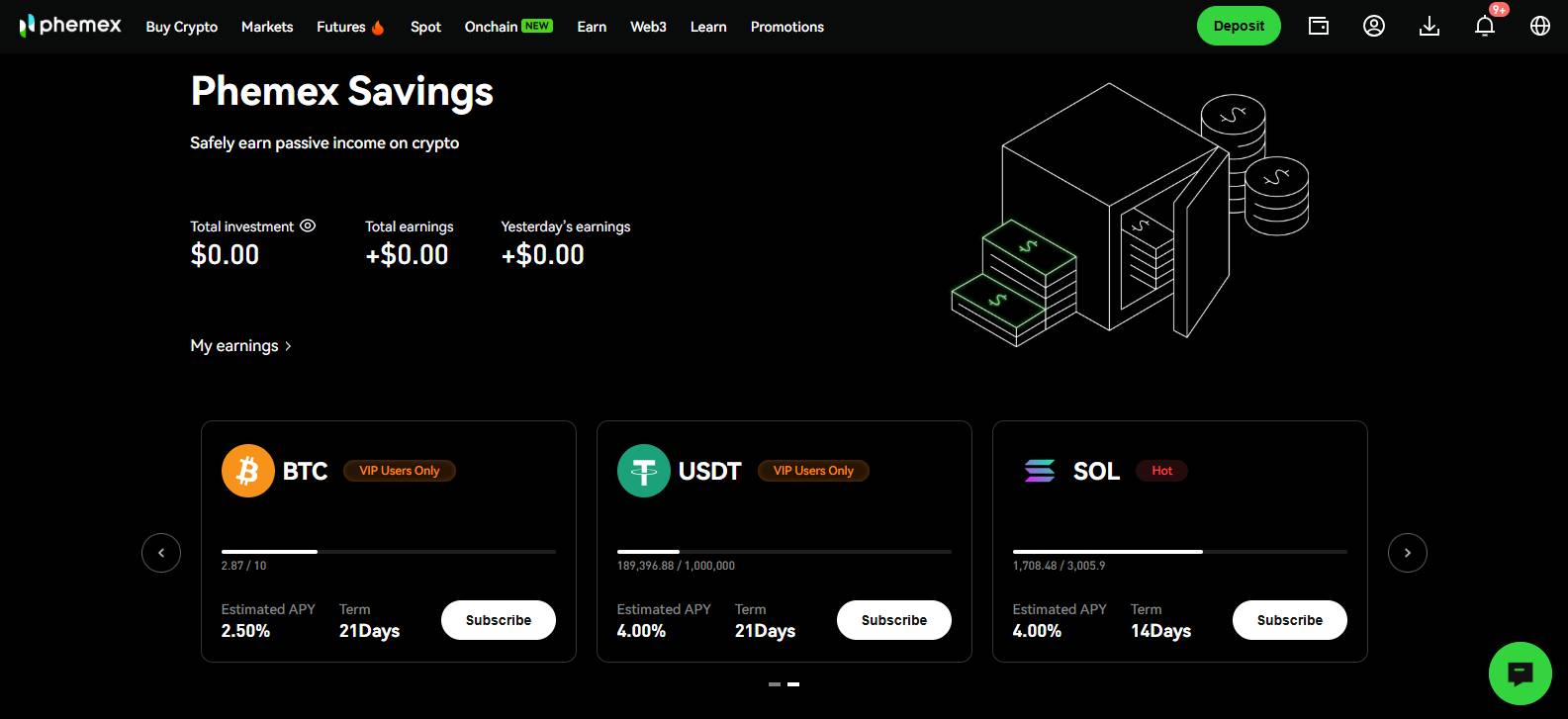Open Spot menu
This screenshot has width=1568, height=719.
click(425, 27)
